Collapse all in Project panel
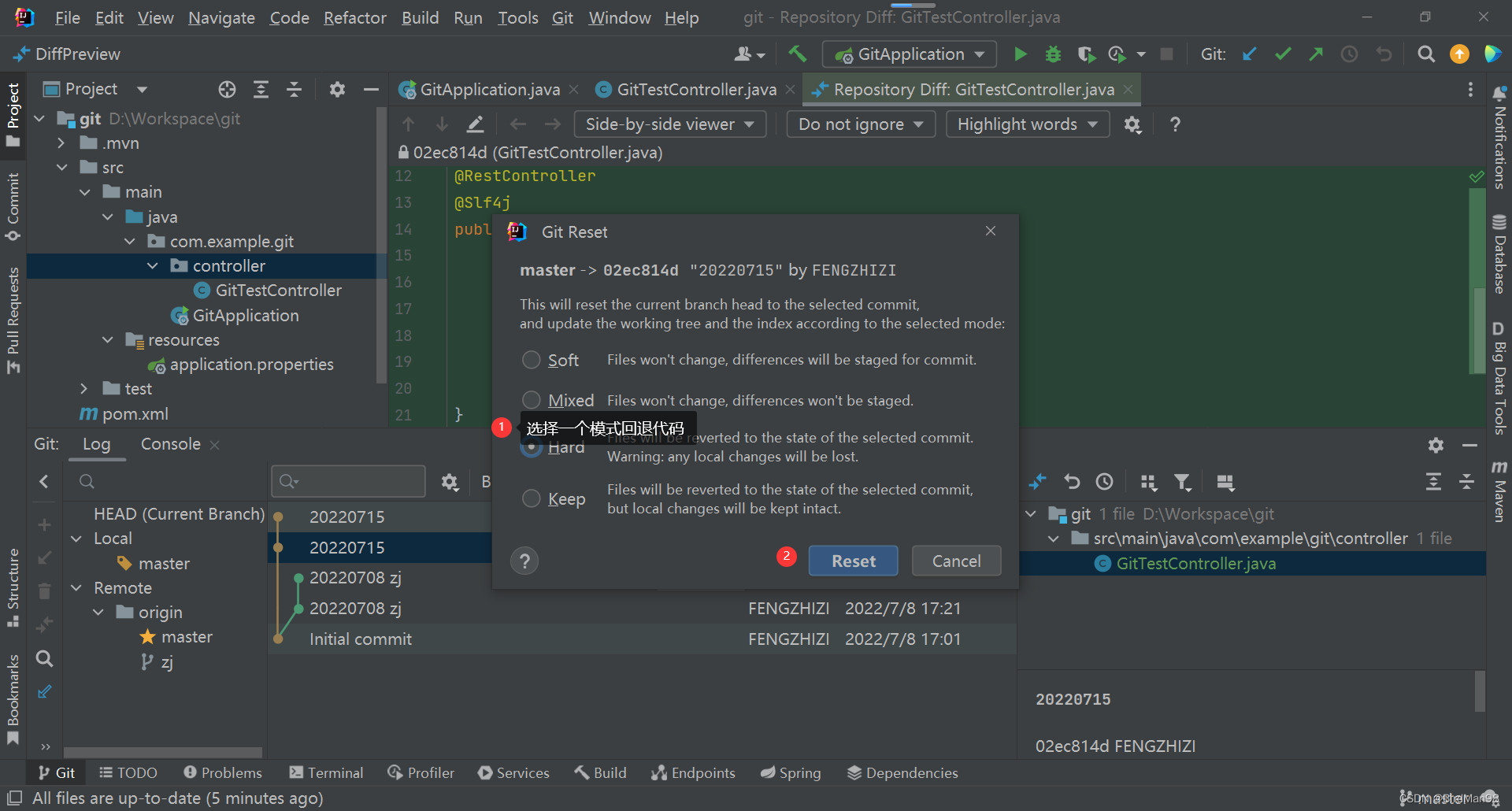This screenshot has height=811, width=1512. 294,89
